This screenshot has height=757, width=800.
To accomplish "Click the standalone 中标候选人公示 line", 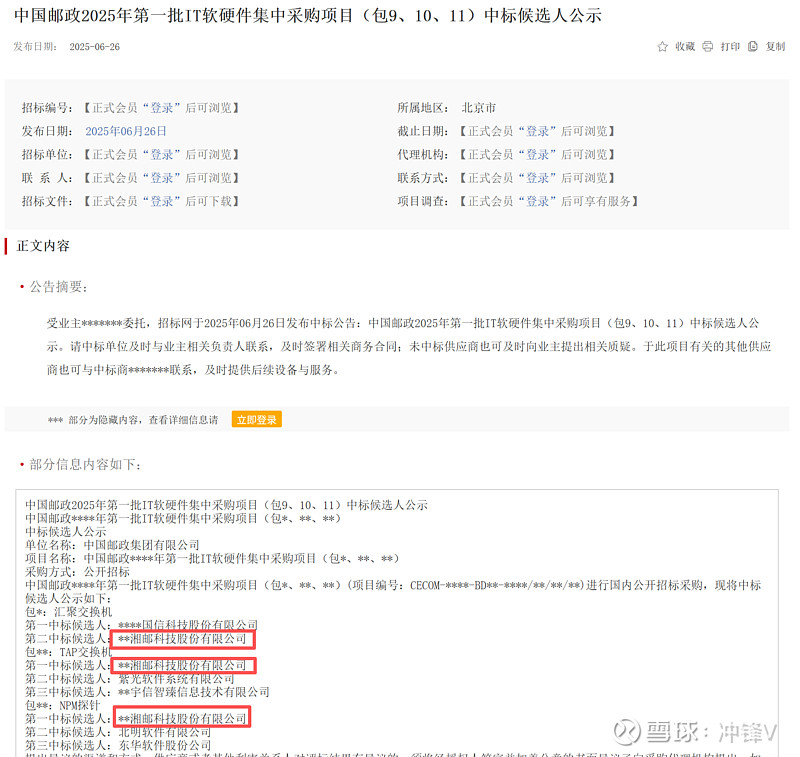I will [66, 532].
